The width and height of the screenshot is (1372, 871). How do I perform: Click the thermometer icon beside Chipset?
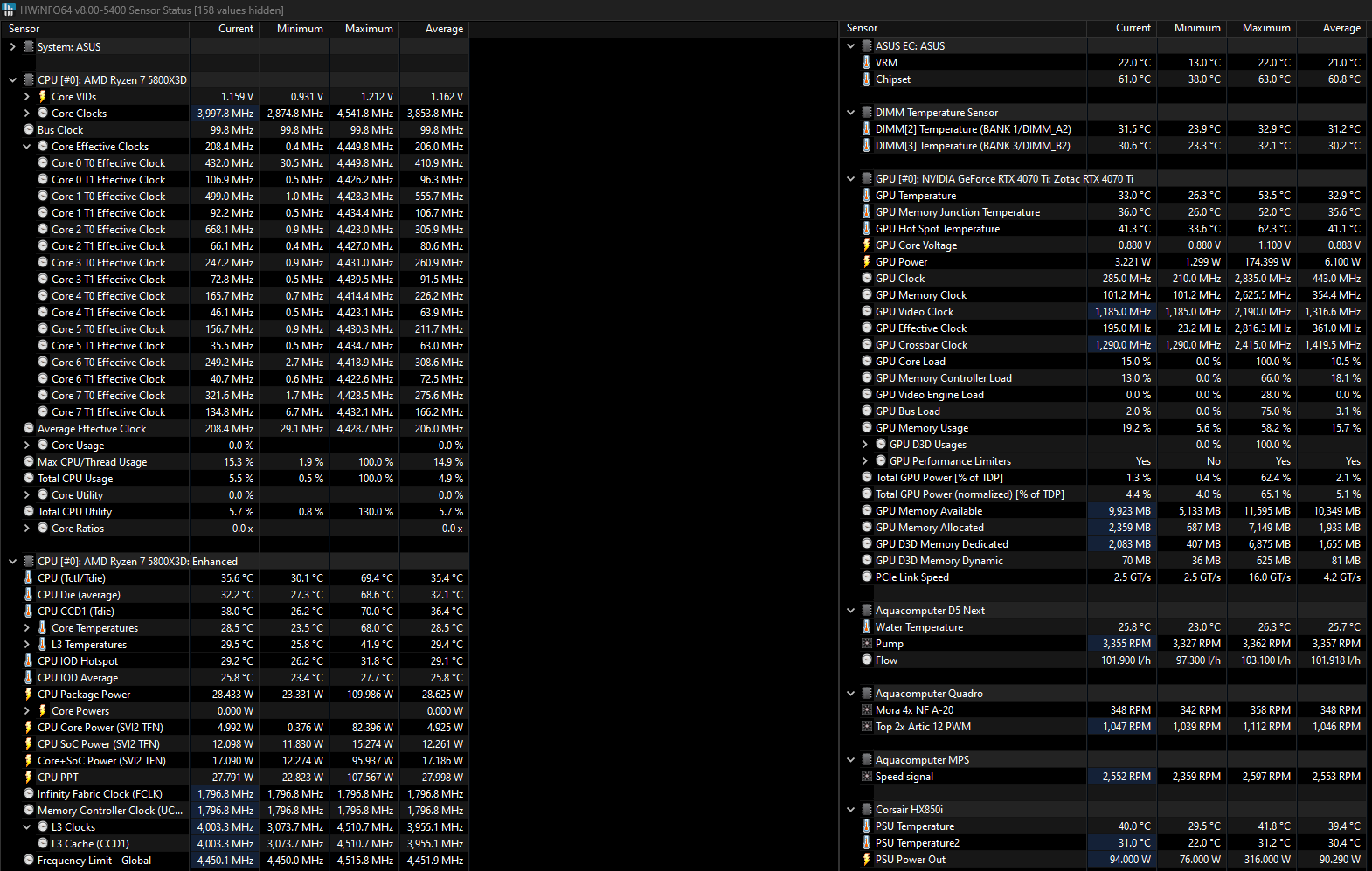point(866,79)
